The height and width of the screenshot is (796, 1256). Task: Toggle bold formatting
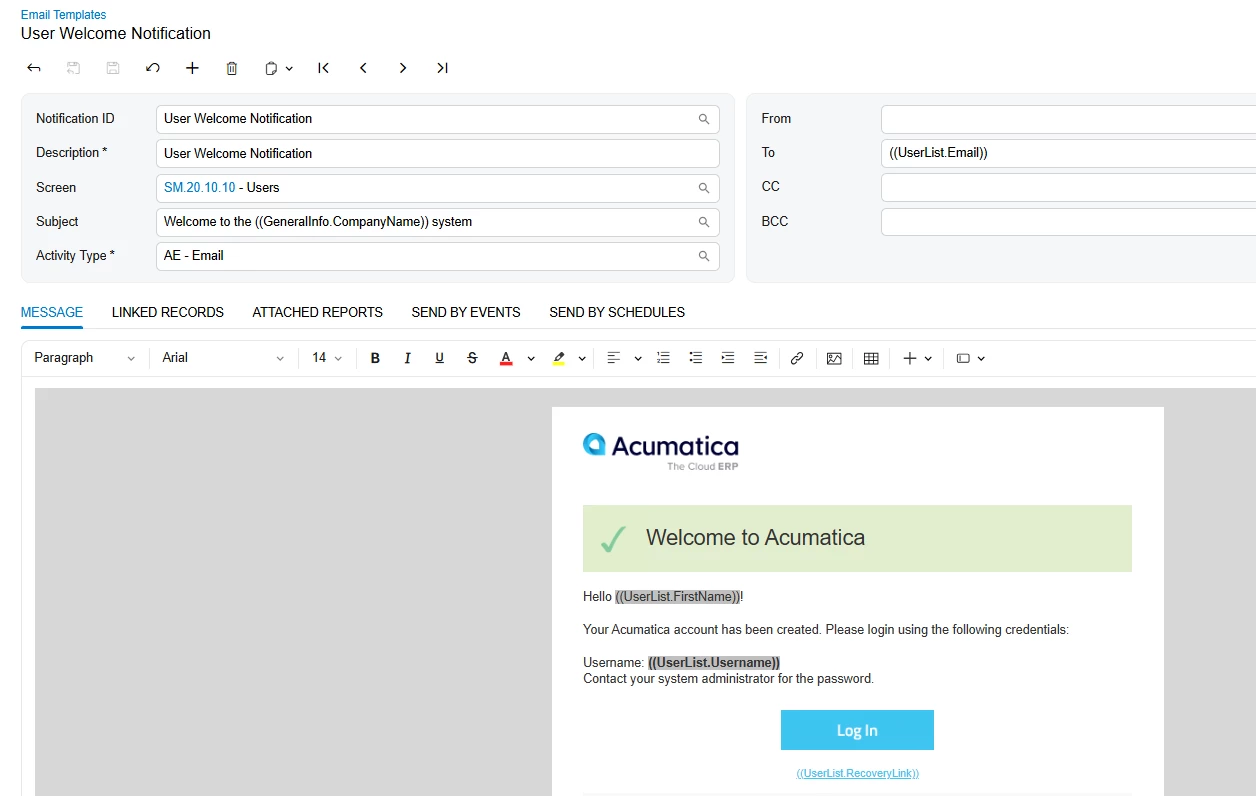(375, 358)
